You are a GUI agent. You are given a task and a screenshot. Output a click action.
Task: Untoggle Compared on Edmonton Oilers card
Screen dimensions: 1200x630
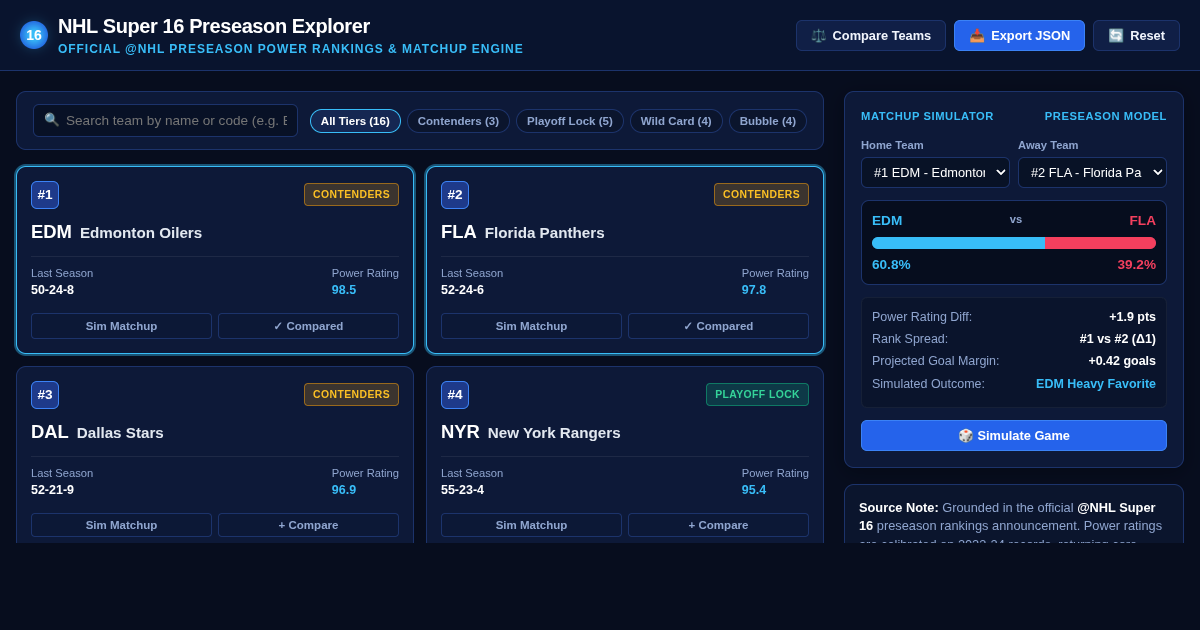click(308, 326)
